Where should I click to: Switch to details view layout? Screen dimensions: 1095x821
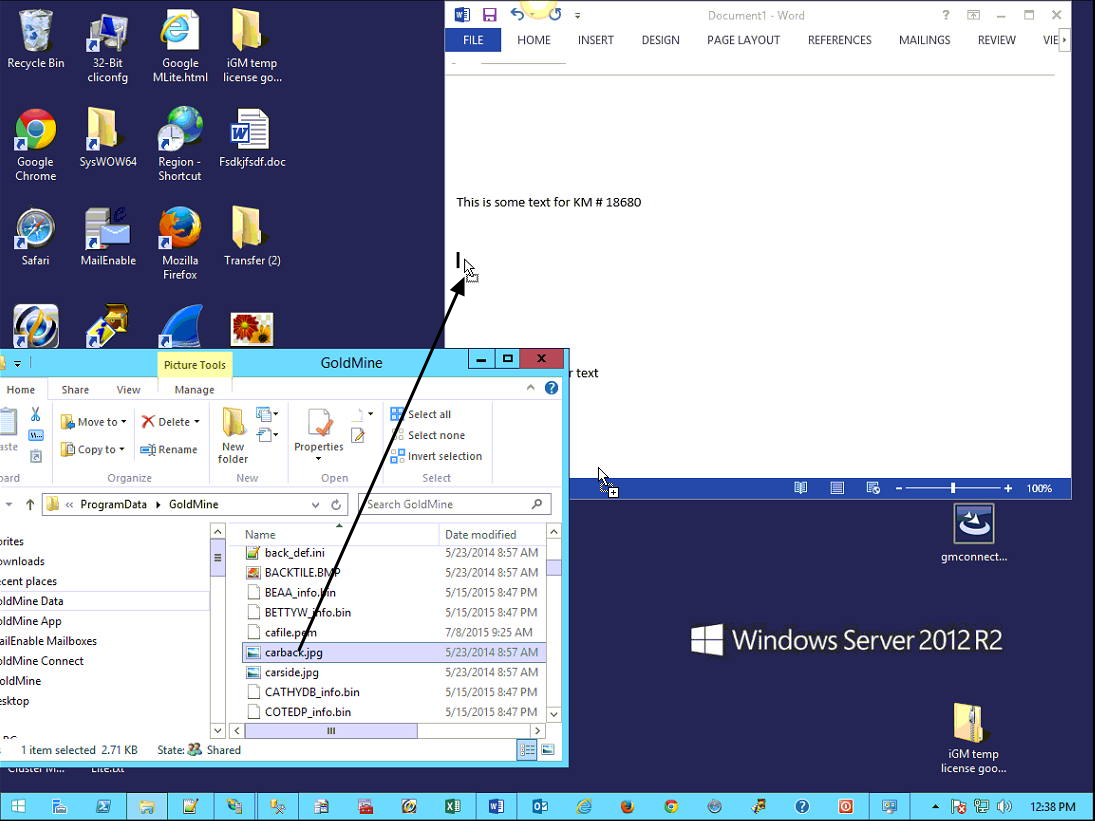527,749
